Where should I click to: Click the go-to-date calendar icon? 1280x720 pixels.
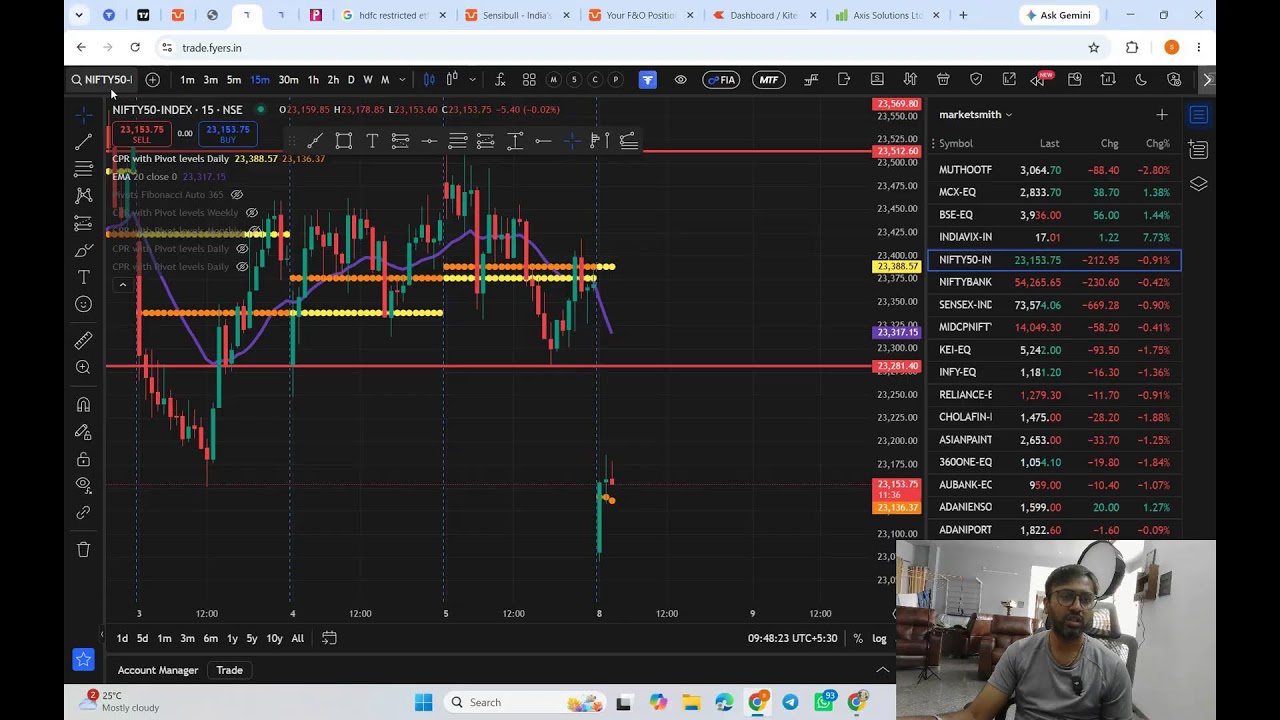[x=329, y=638]
